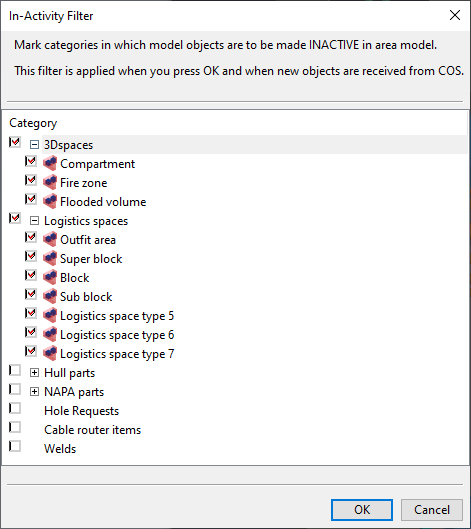Select the Logistics space type 5 item

117,316
